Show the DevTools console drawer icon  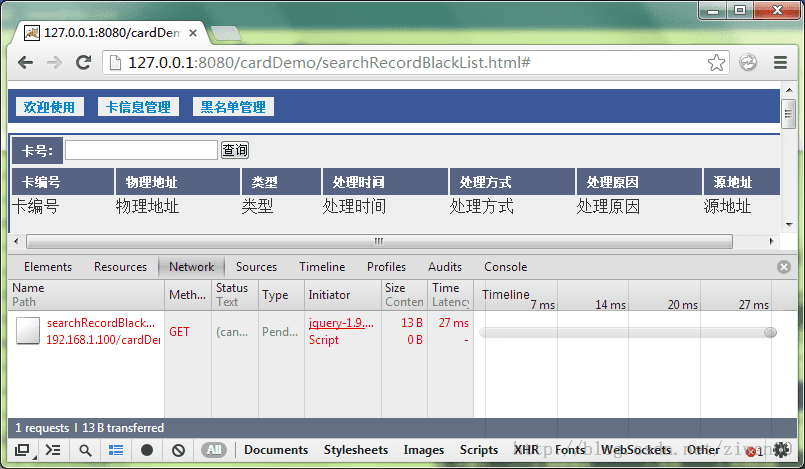[x=53, y=450]
